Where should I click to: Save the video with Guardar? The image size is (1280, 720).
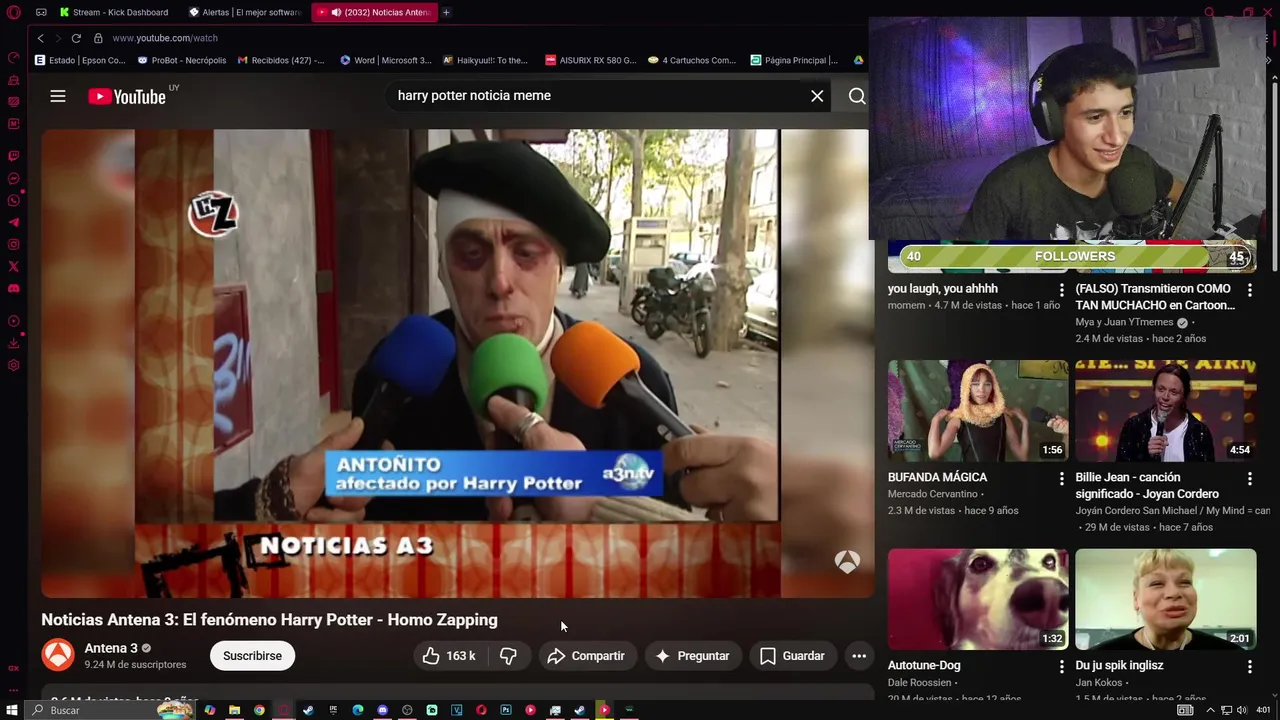coord(792,656)
